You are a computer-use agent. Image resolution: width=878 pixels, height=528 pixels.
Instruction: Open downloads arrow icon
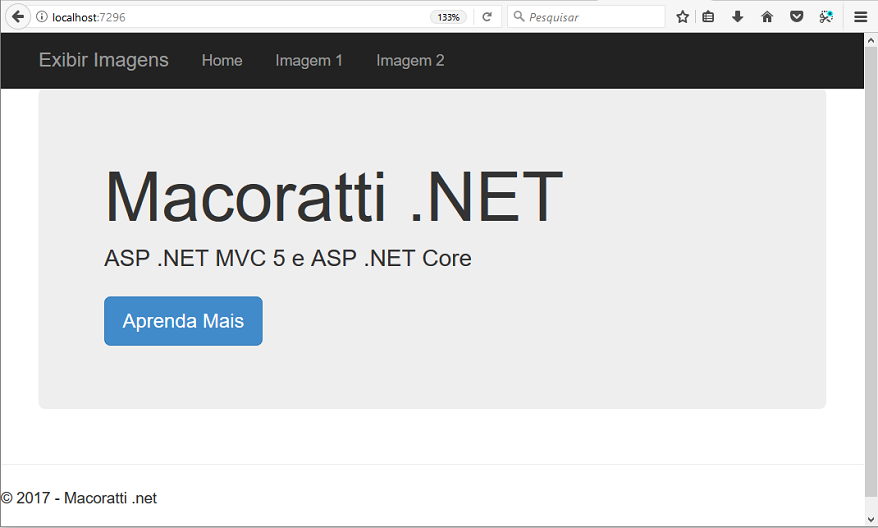coord(737,17)
